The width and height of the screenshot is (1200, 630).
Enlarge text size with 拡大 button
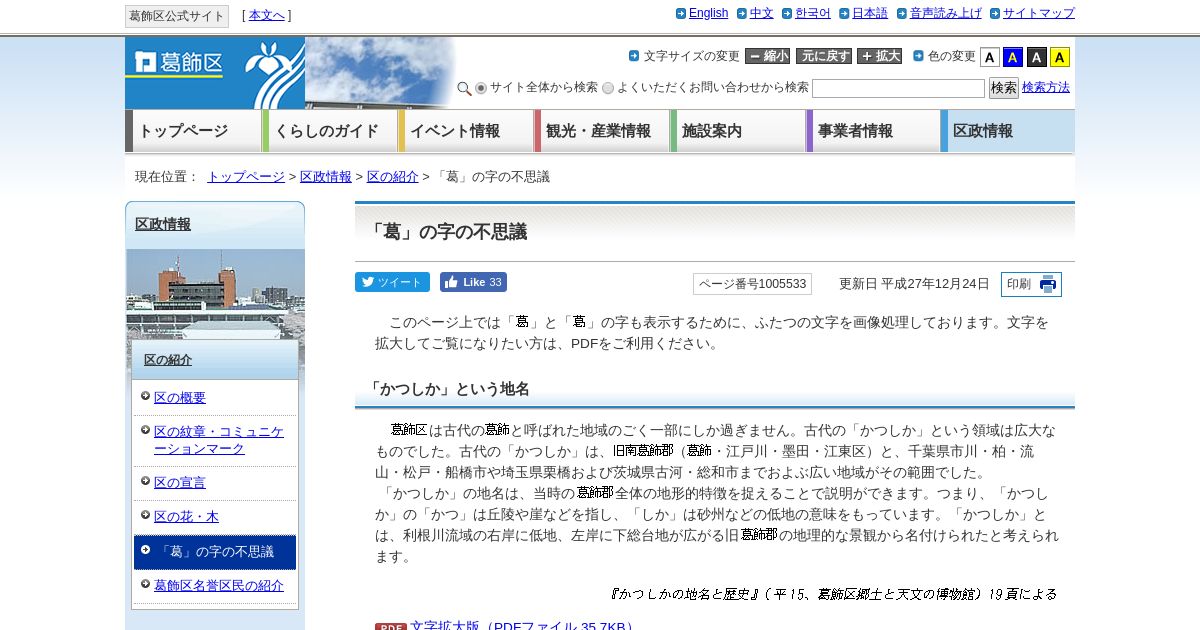click(x=879, y=56)
